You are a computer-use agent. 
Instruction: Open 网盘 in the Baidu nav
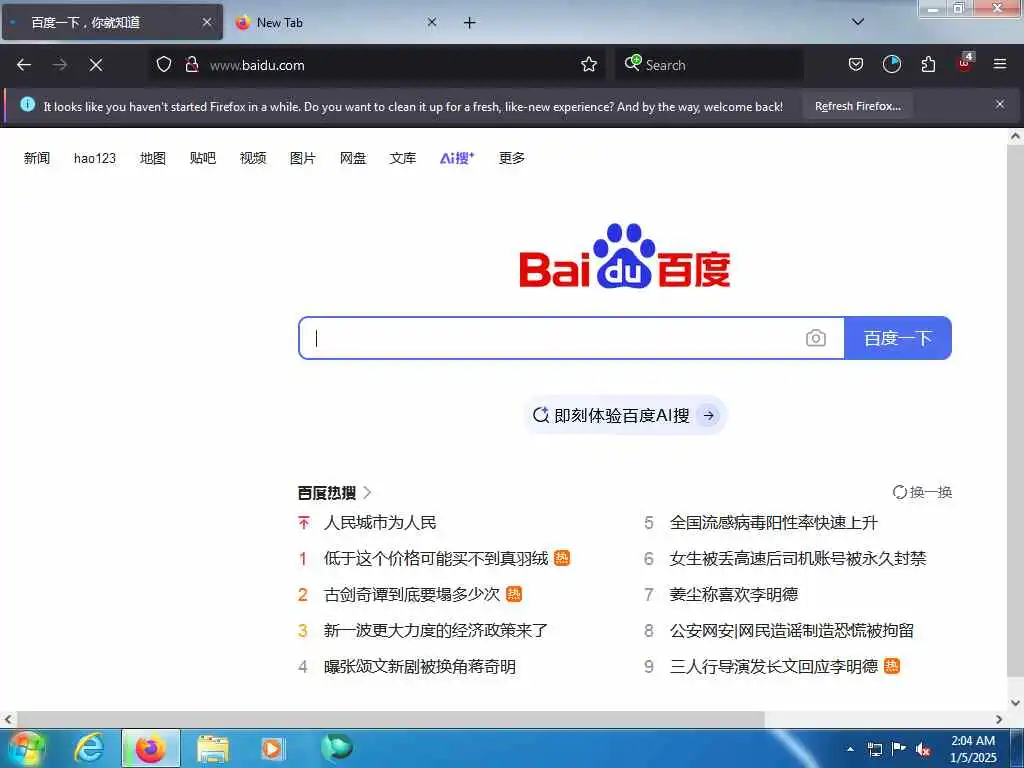tap(353, 158)
